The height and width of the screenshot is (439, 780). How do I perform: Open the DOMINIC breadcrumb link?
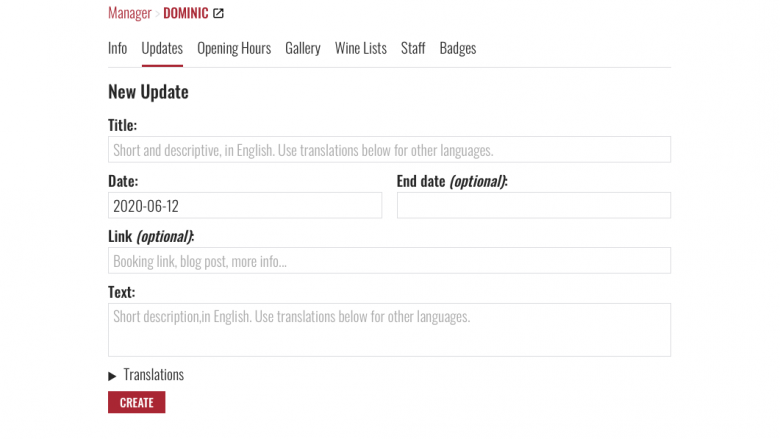pyautogui.click(x=186, y=13)
